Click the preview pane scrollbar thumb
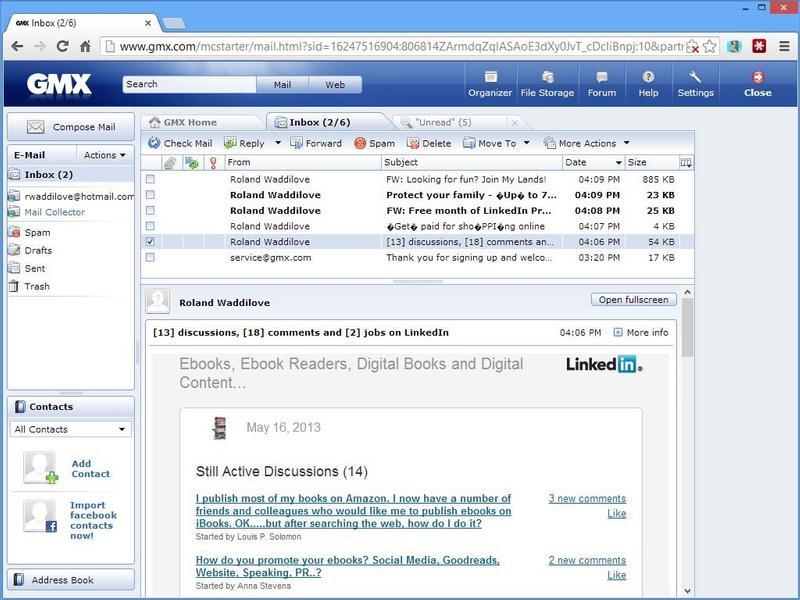 pos(687,328)
